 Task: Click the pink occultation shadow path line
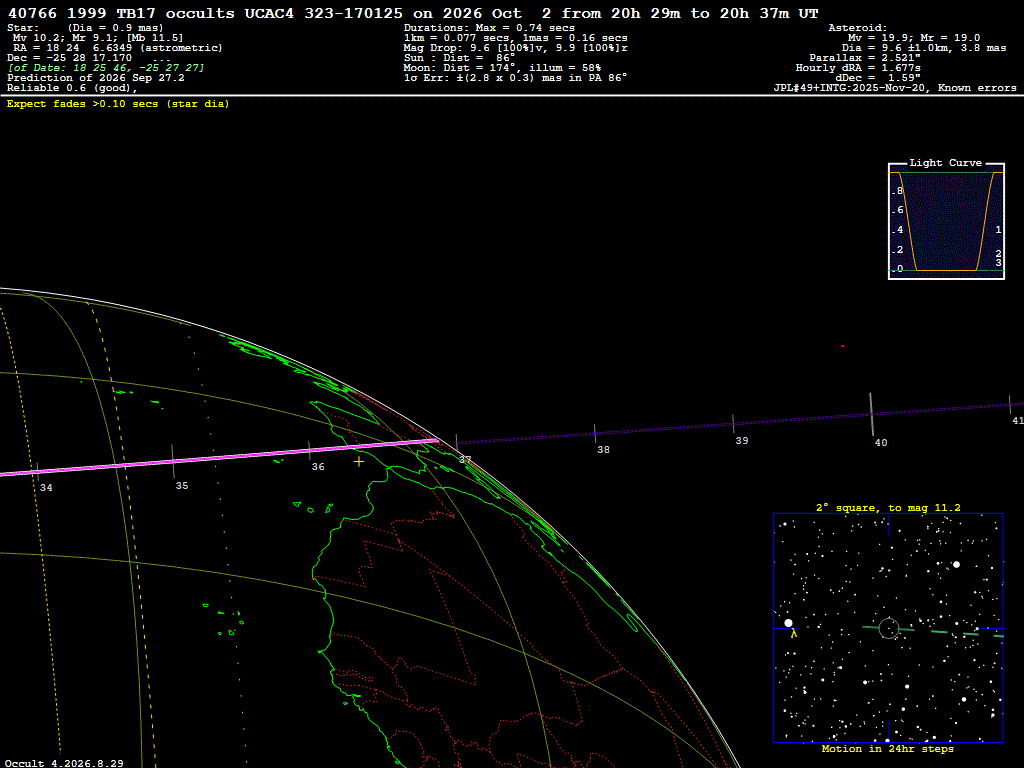(x=219, y=457)
